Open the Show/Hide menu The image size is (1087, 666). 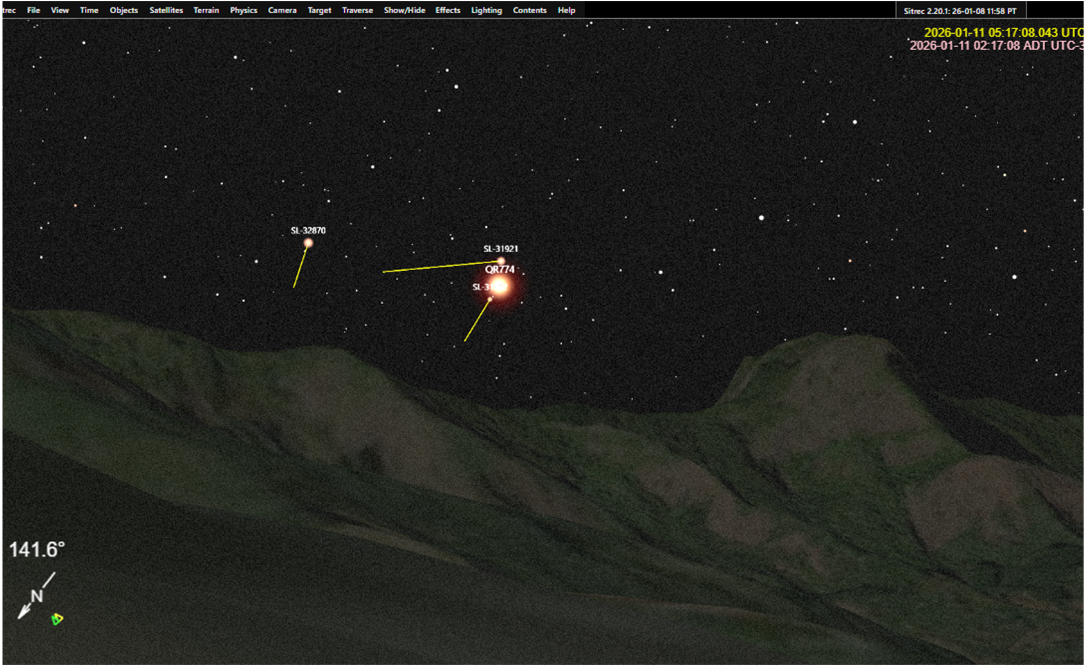click(x=404, y=10)
